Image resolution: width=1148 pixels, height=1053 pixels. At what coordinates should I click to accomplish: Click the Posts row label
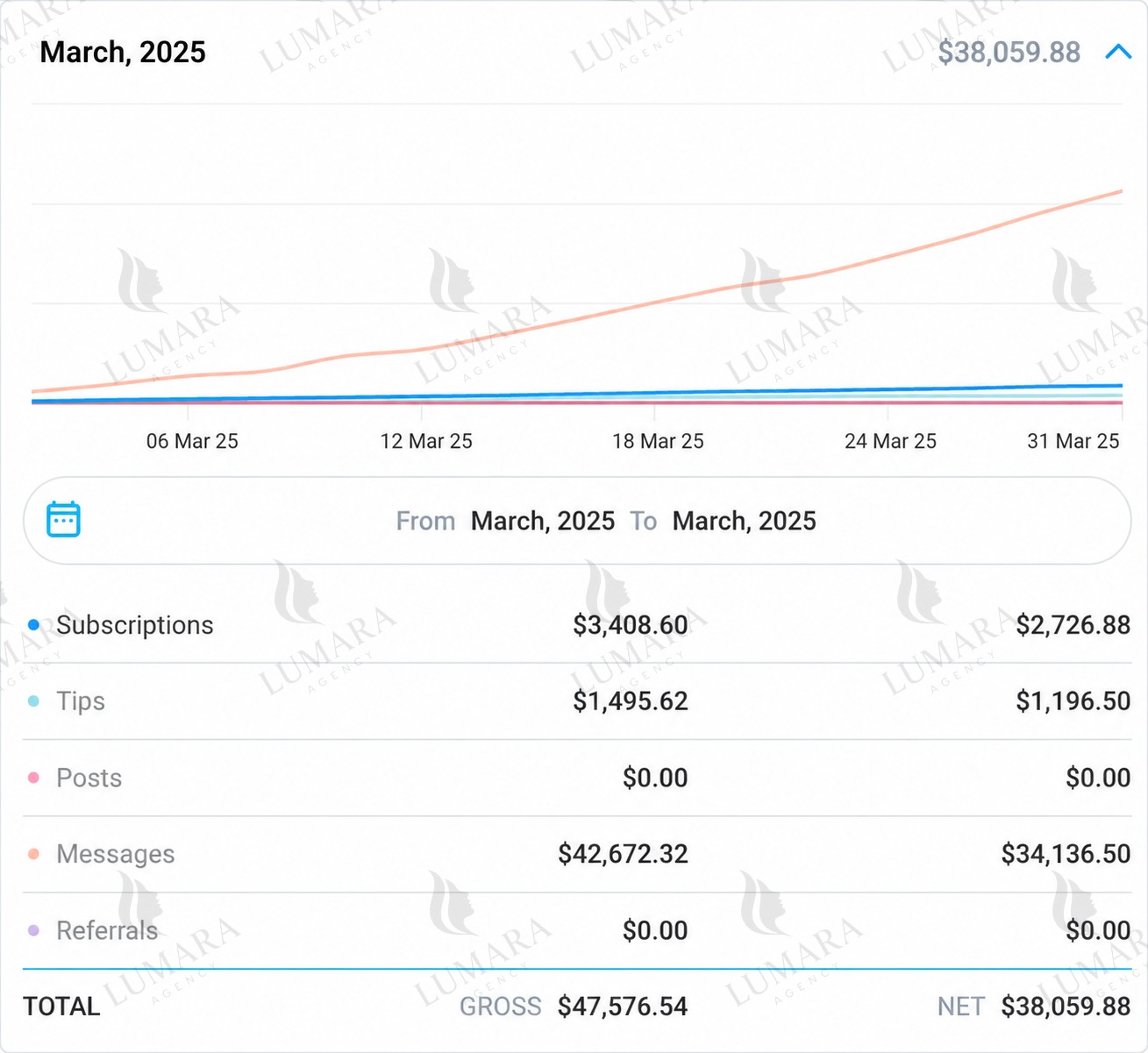(89, 778)
